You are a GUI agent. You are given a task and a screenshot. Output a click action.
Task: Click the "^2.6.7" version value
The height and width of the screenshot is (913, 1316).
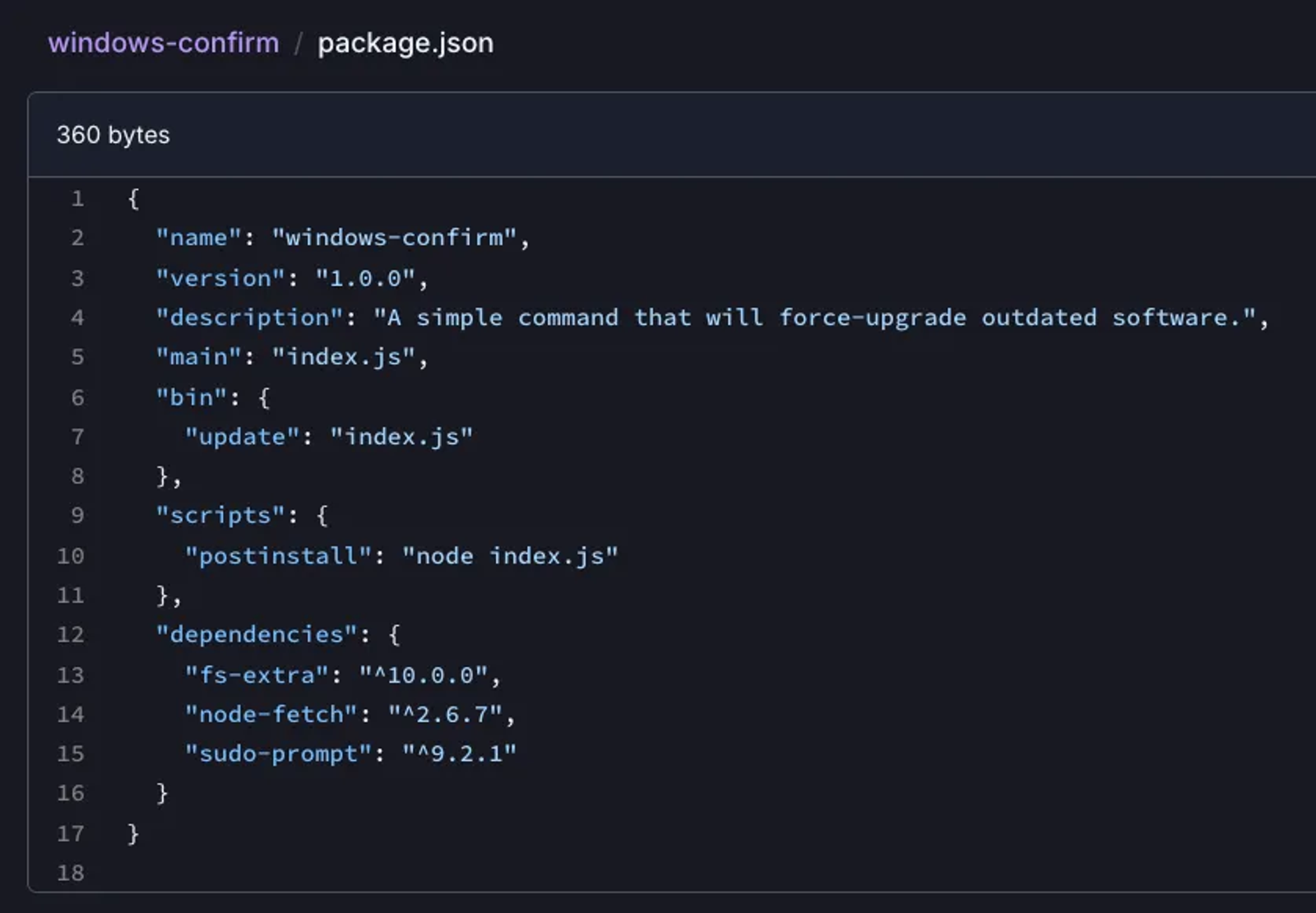(445, 715)
